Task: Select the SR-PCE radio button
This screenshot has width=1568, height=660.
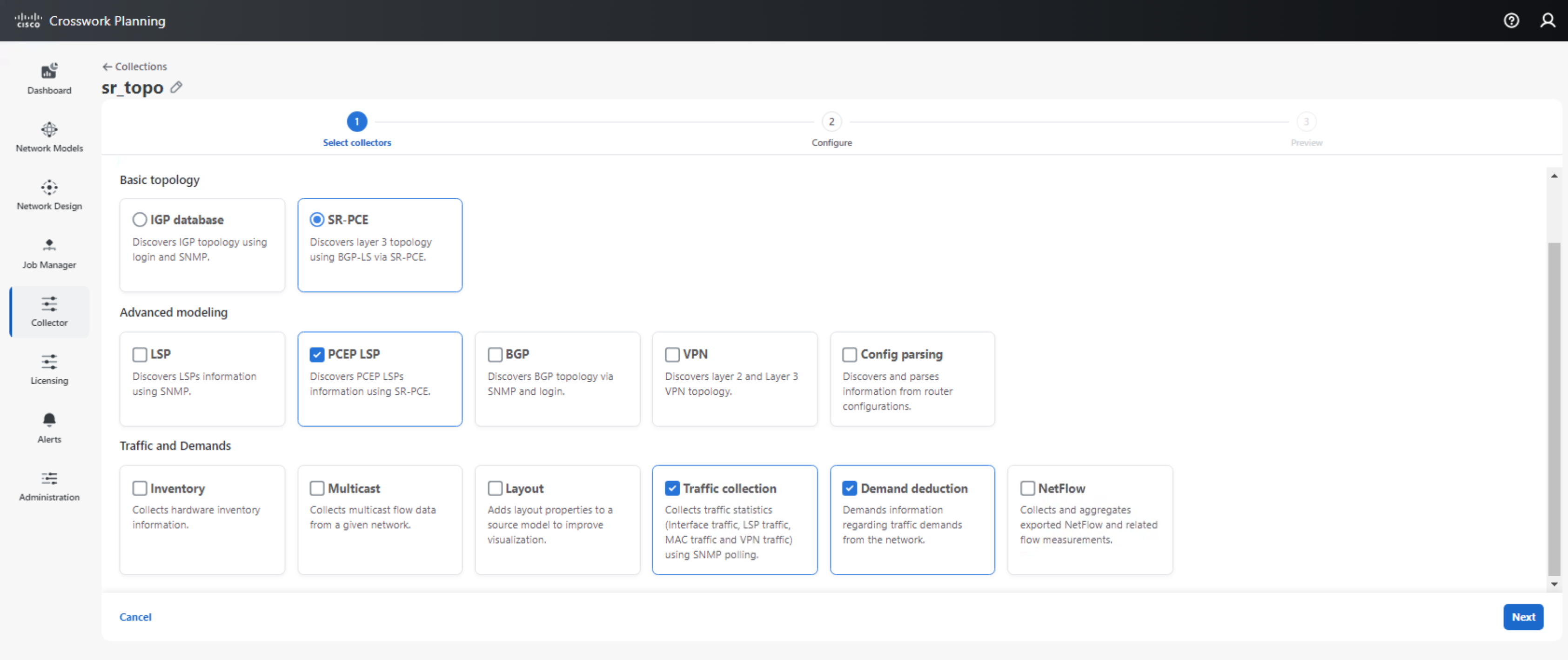Action: (x=316, y=219)
